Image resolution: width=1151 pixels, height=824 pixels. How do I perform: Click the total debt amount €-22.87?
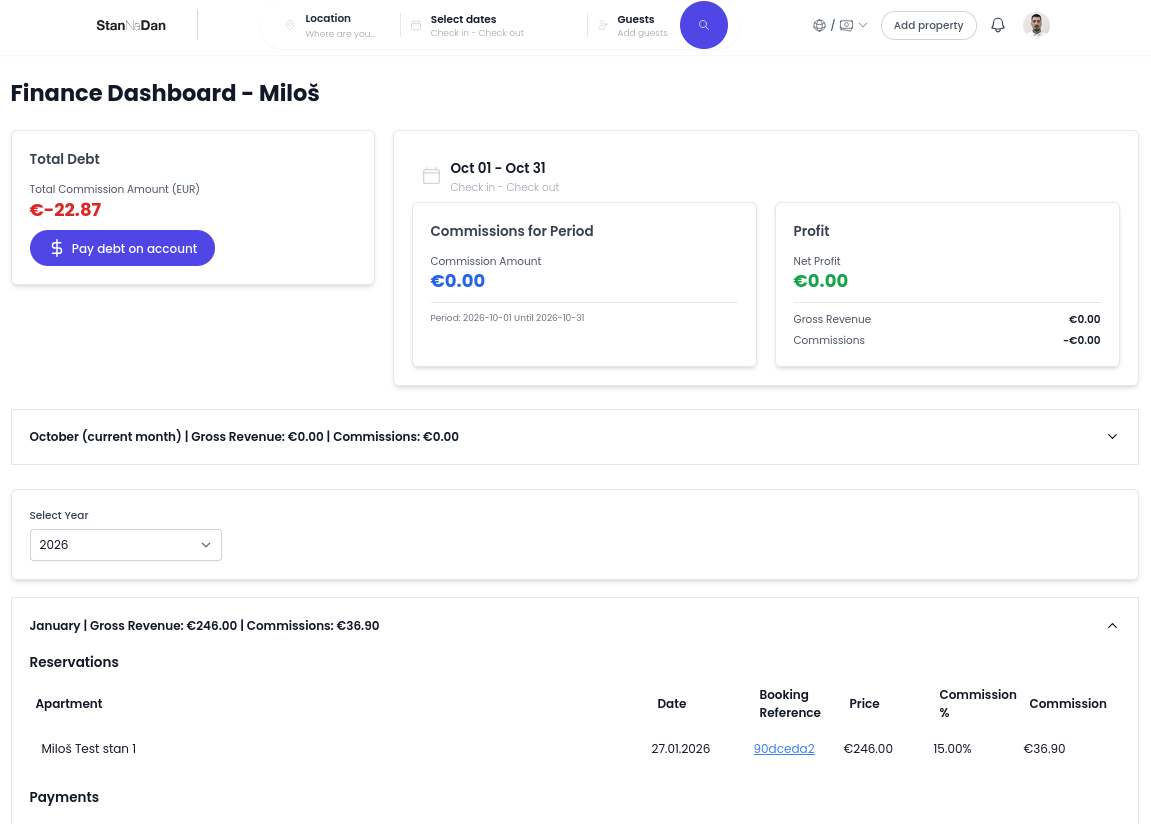coord(65,210)
